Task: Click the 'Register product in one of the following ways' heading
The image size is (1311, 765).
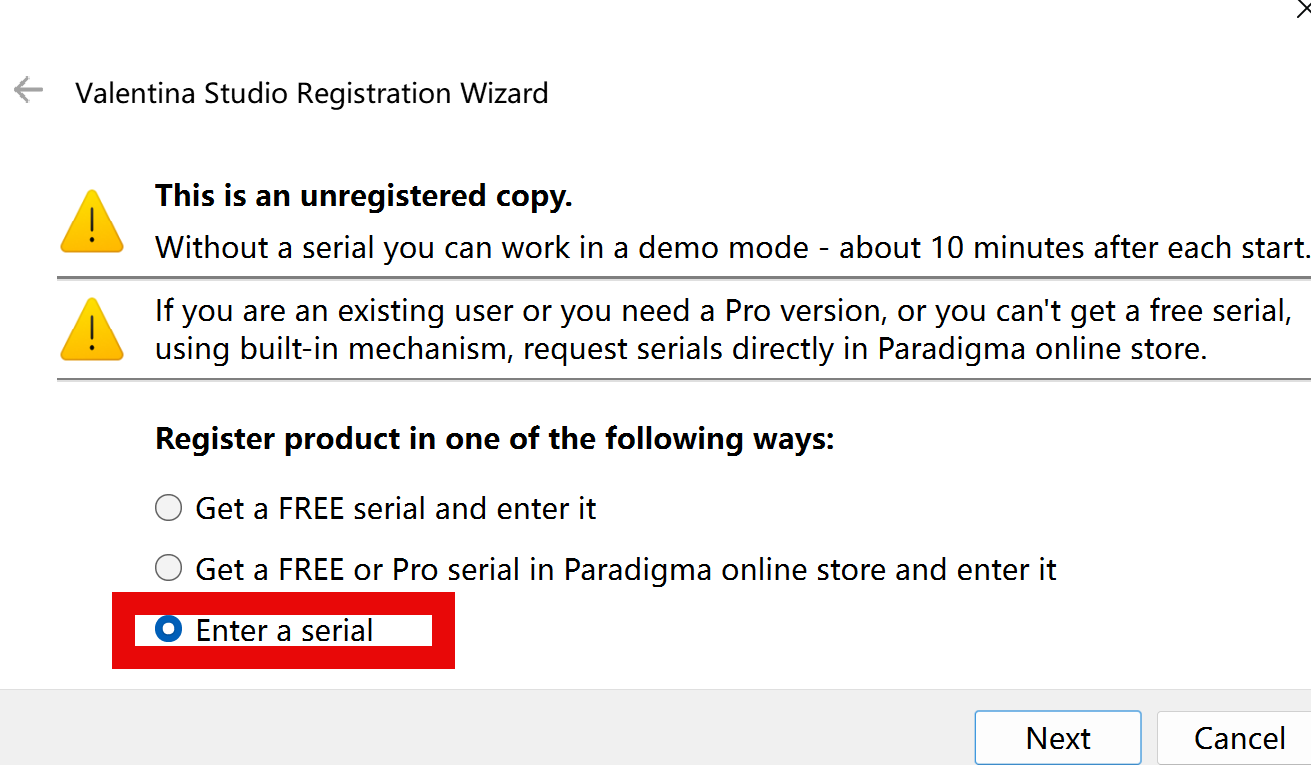Action: point(494,439)
